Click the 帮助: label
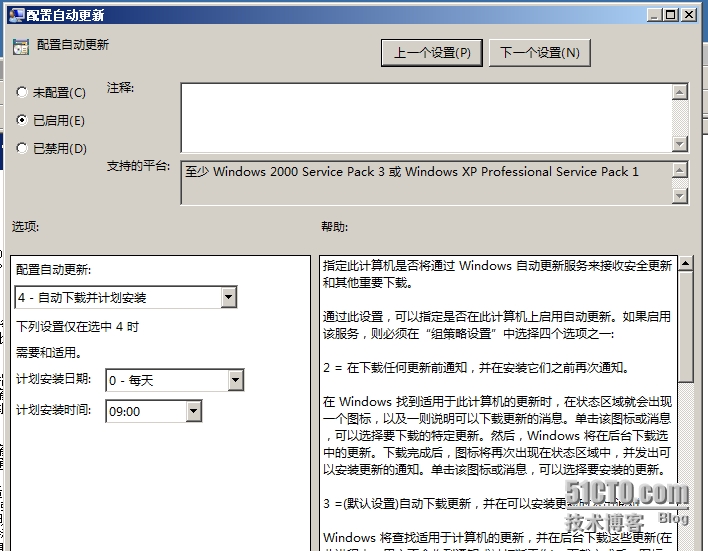The width and height of the screenshot is (708, 551). 335,226
